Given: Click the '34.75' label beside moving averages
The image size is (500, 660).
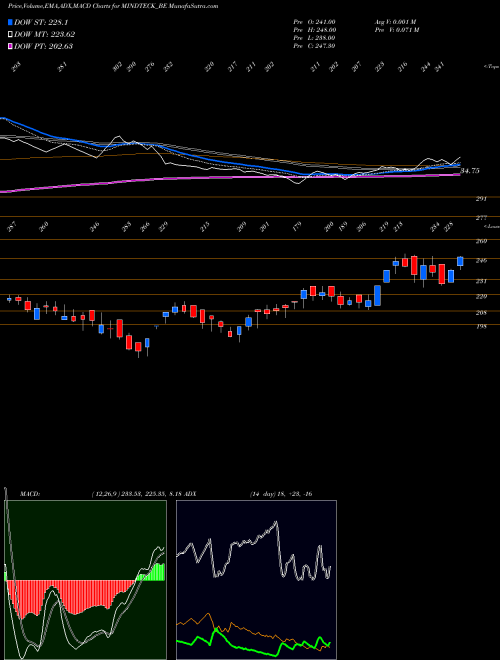Looking at the screenshot, I should pos(470,171).
